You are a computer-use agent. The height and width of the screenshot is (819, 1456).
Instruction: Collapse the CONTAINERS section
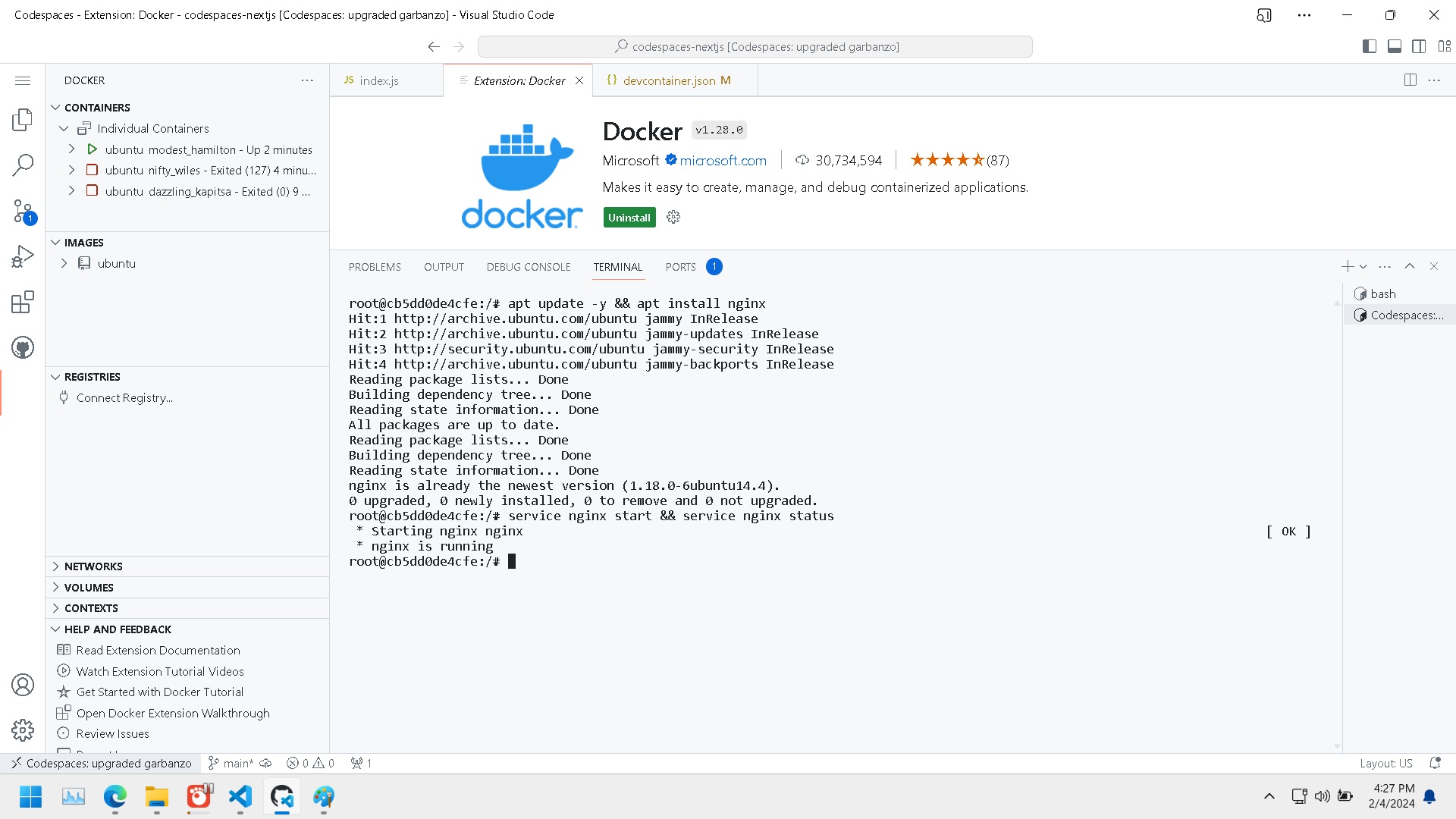(55, 108)
